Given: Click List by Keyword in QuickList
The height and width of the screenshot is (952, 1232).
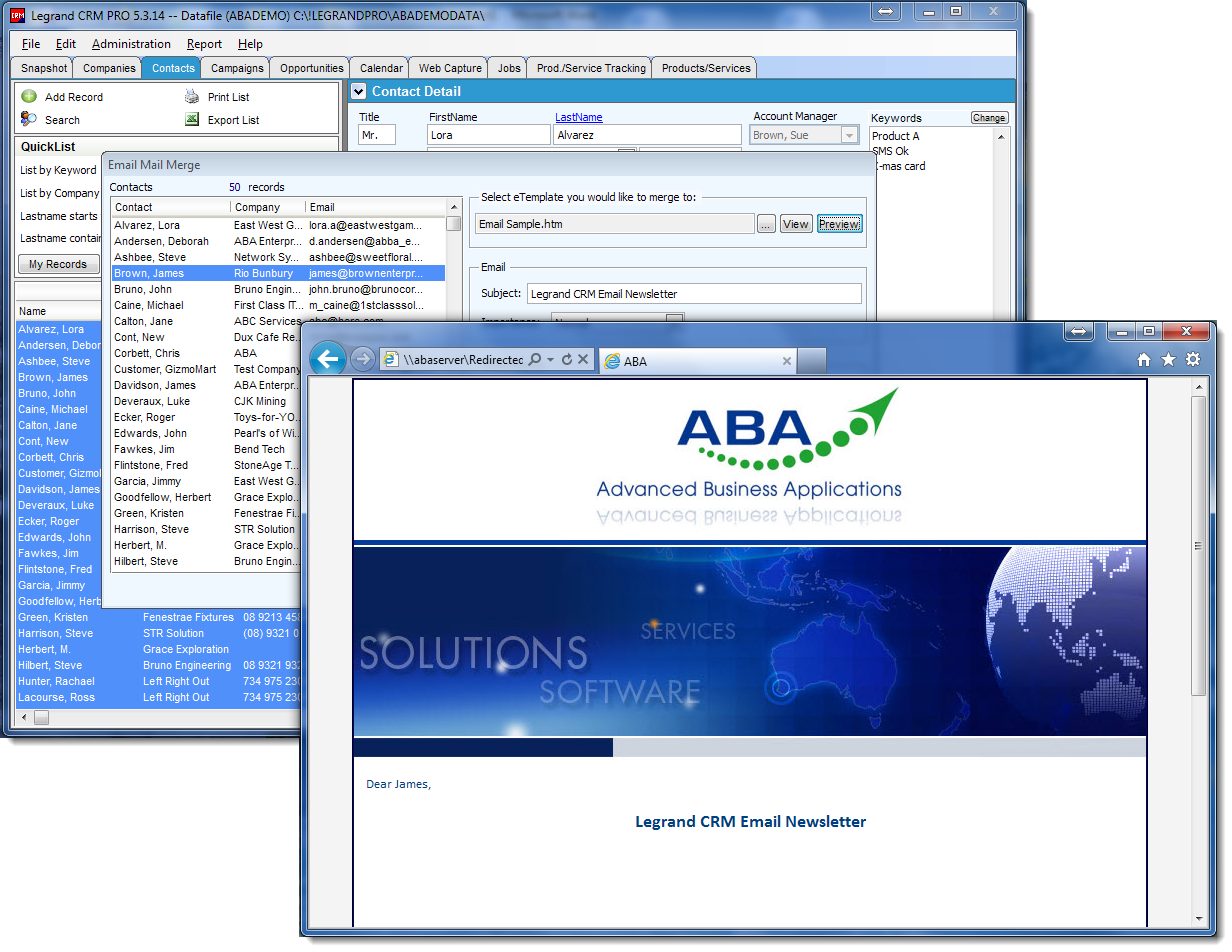Looking at the screenshot, I should (58, 170).
